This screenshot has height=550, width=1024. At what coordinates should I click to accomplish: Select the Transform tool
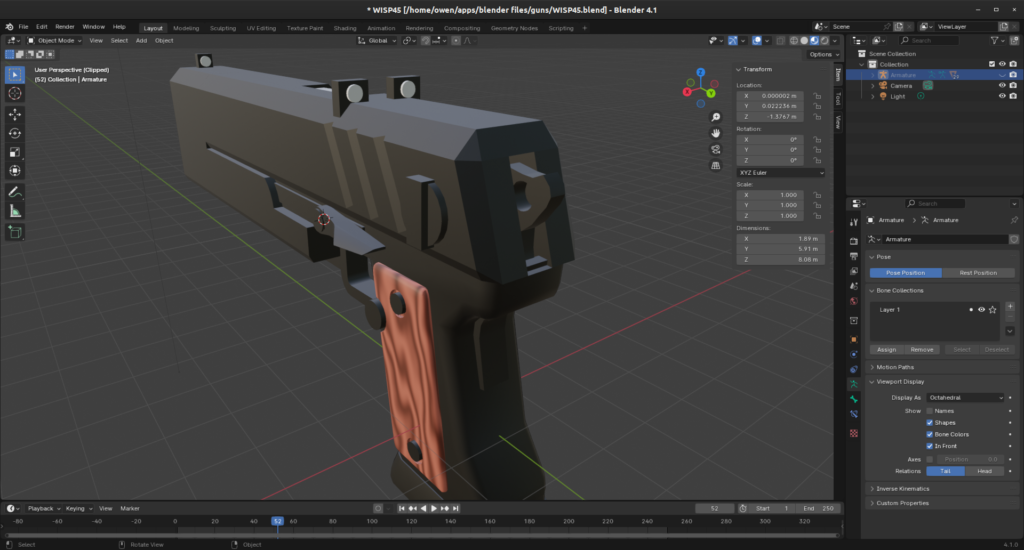(x=15, y=171)
